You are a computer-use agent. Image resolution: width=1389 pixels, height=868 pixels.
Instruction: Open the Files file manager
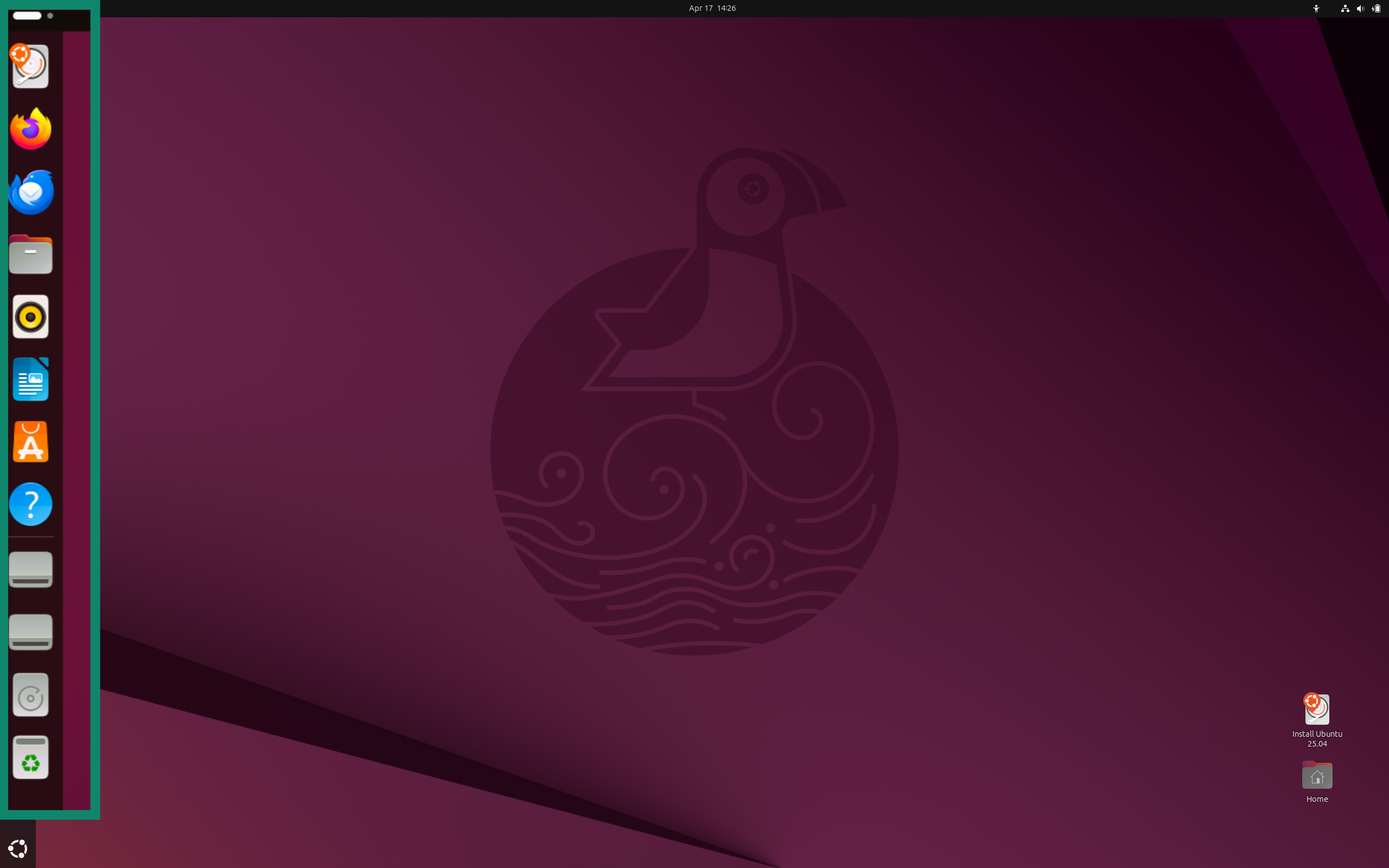point(30,254)
